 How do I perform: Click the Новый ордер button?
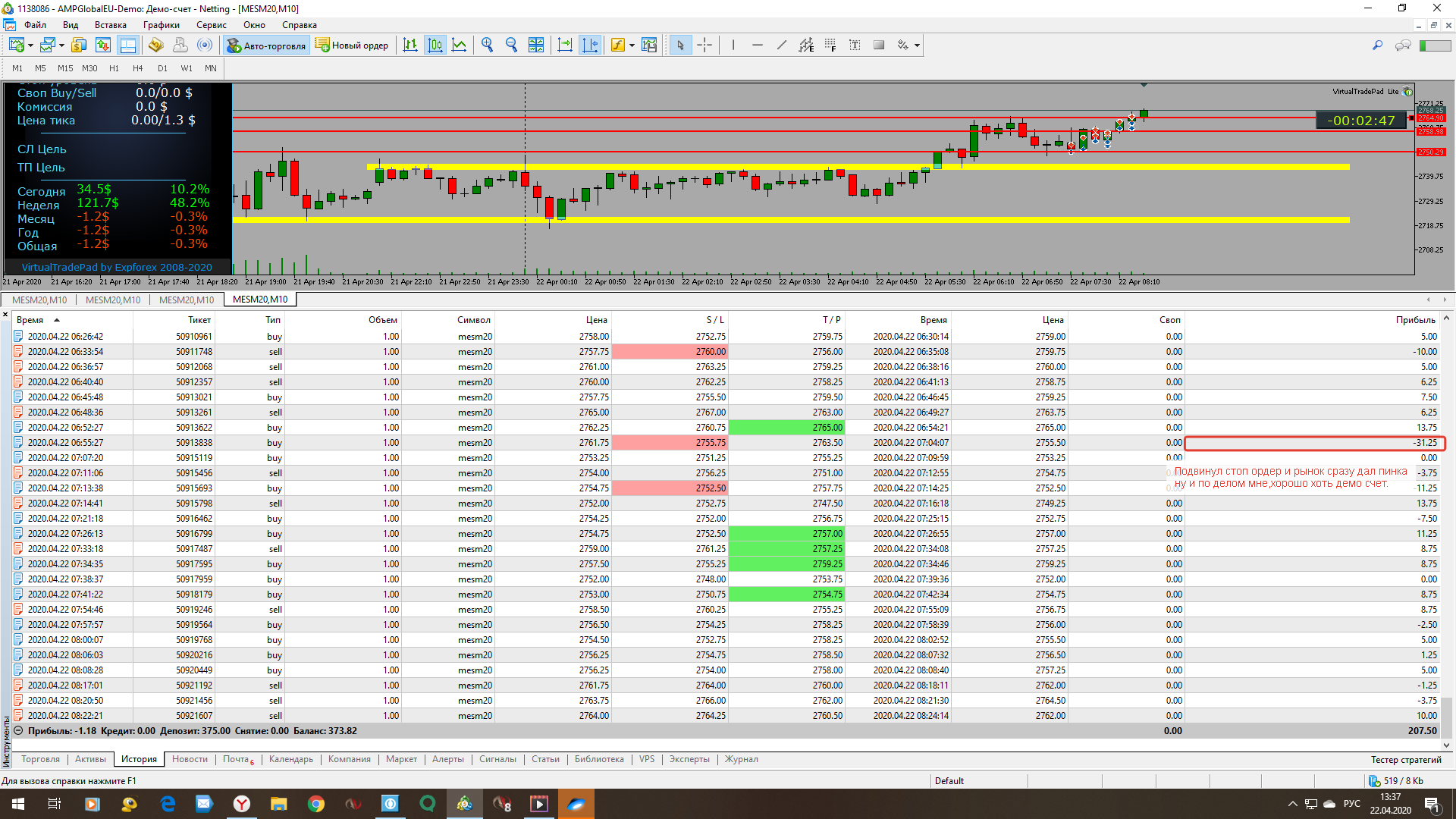pos(352,45)
